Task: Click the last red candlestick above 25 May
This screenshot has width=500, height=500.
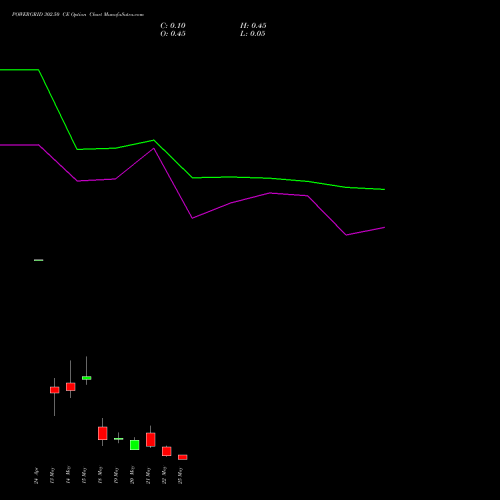Action: click(x=183, y=457)
